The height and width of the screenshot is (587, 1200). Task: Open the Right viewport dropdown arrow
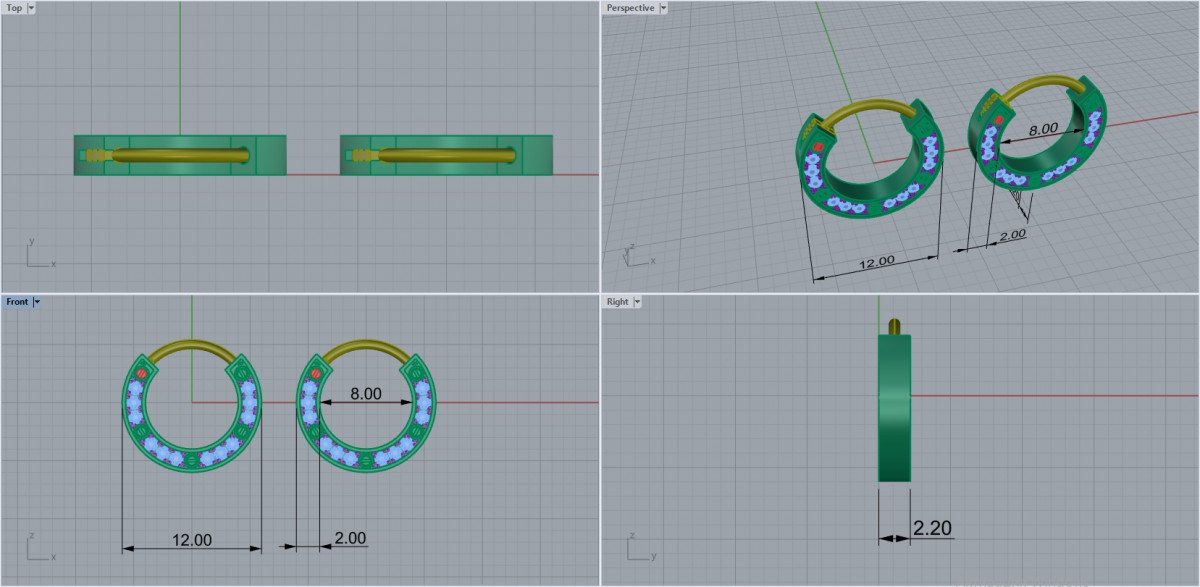click(637, 301)
